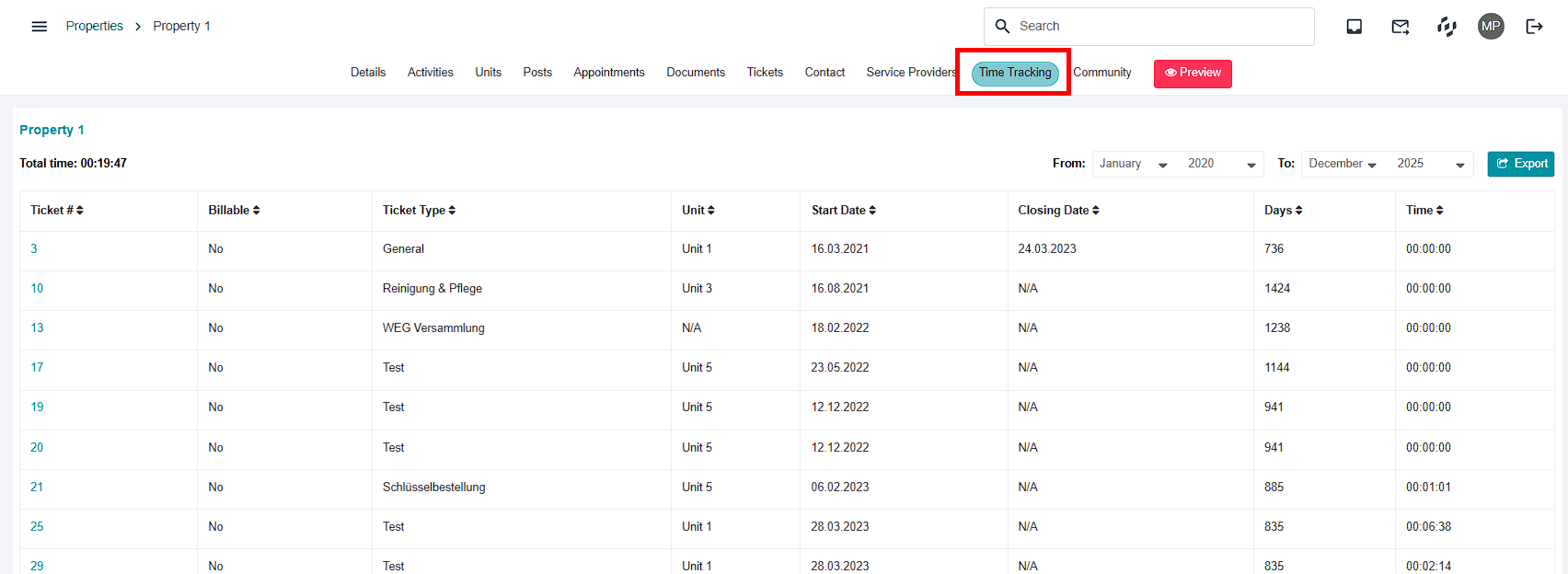
Task: Open ticket number 13
Action: 37,328
